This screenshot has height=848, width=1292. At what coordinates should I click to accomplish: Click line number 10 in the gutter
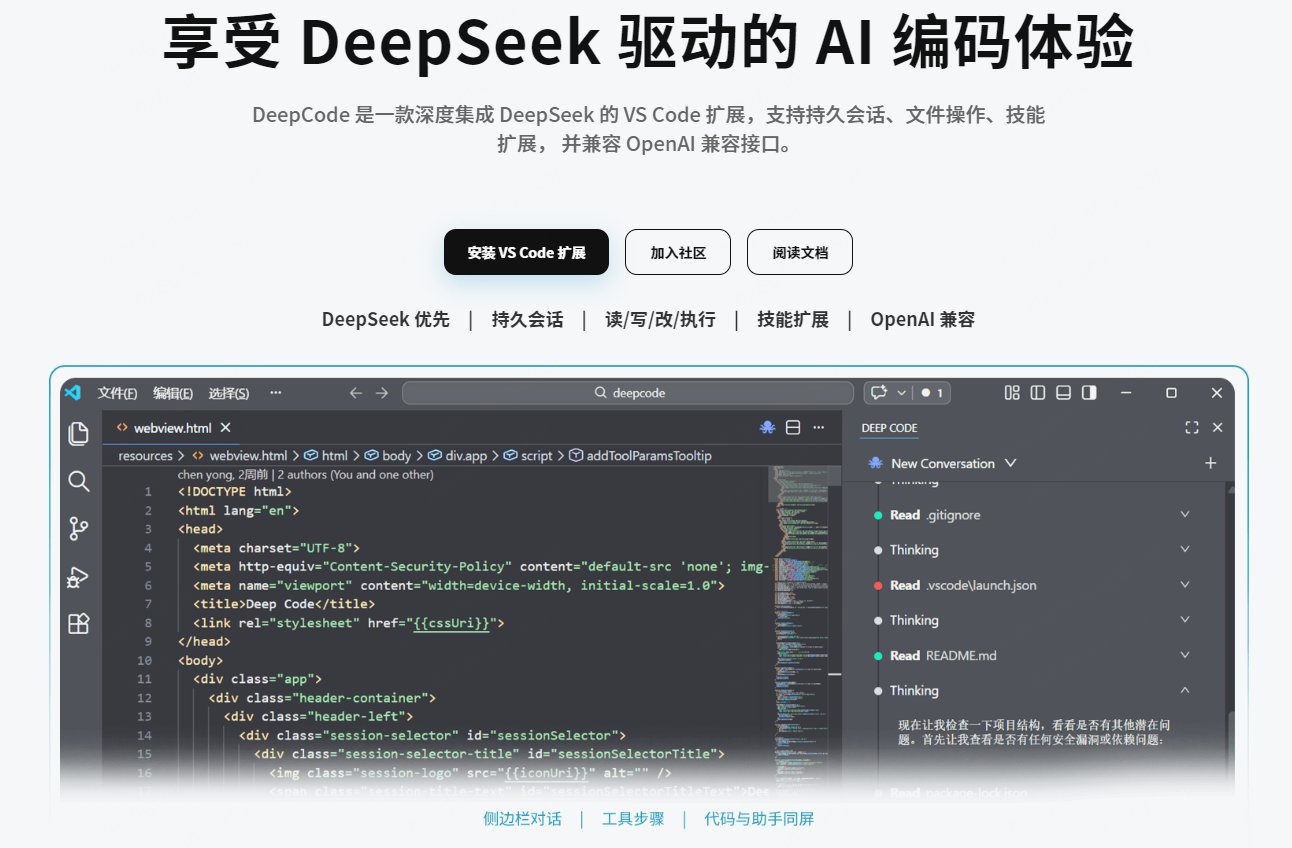coord(144,661)
